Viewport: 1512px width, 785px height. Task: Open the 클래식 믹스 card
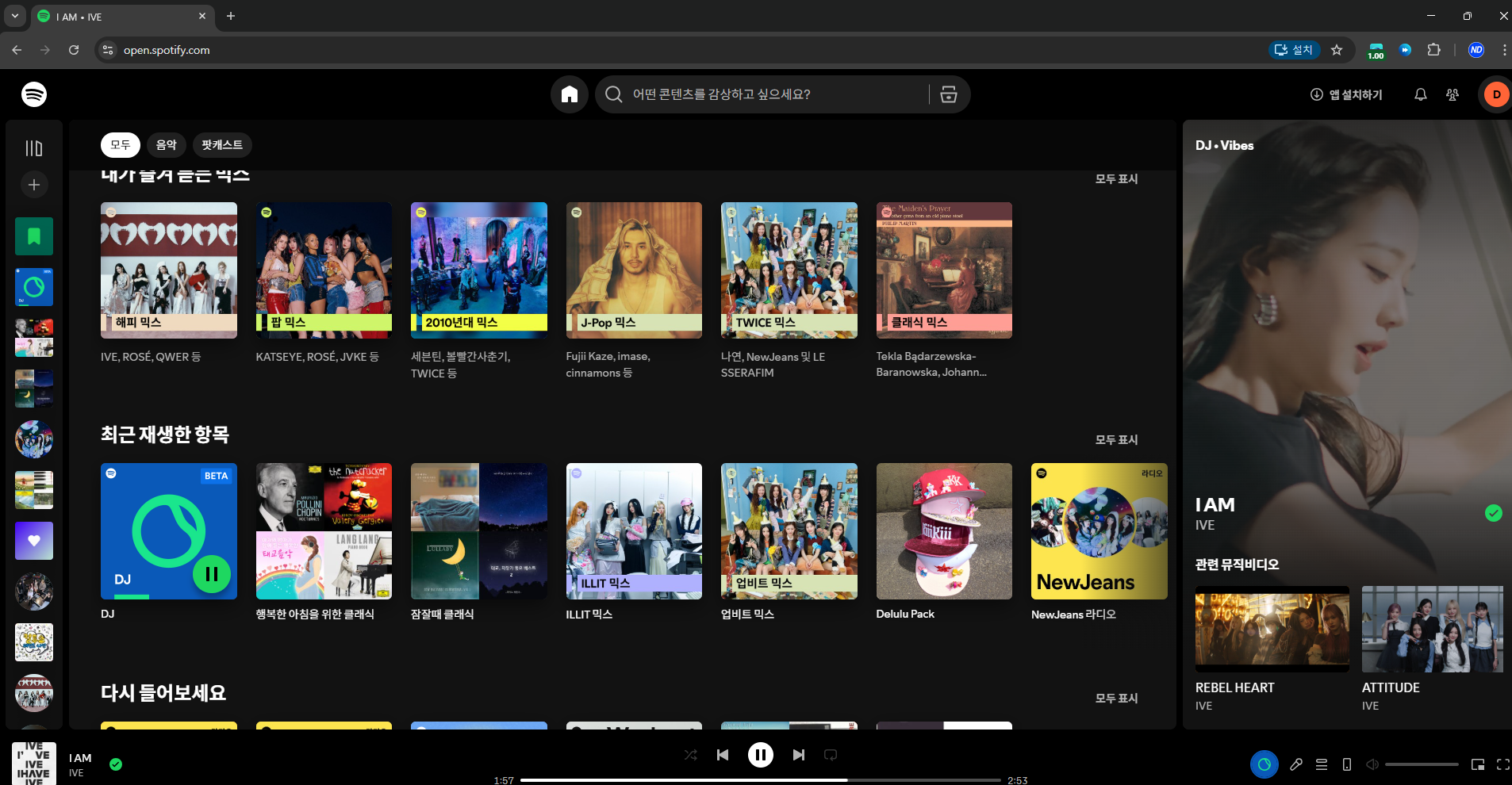(944, 270)
